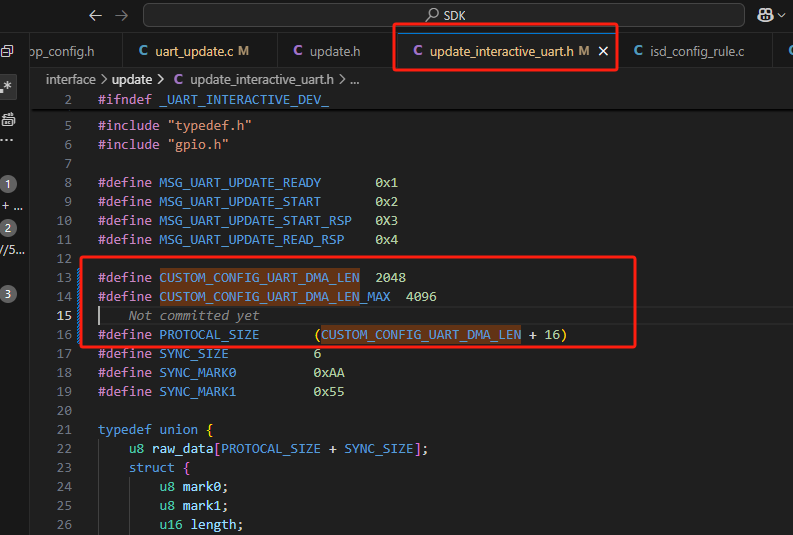The width and height of the screenshot is (793, 535).
Task: Click "u16 length" on line 26
Action: (198, 525)
